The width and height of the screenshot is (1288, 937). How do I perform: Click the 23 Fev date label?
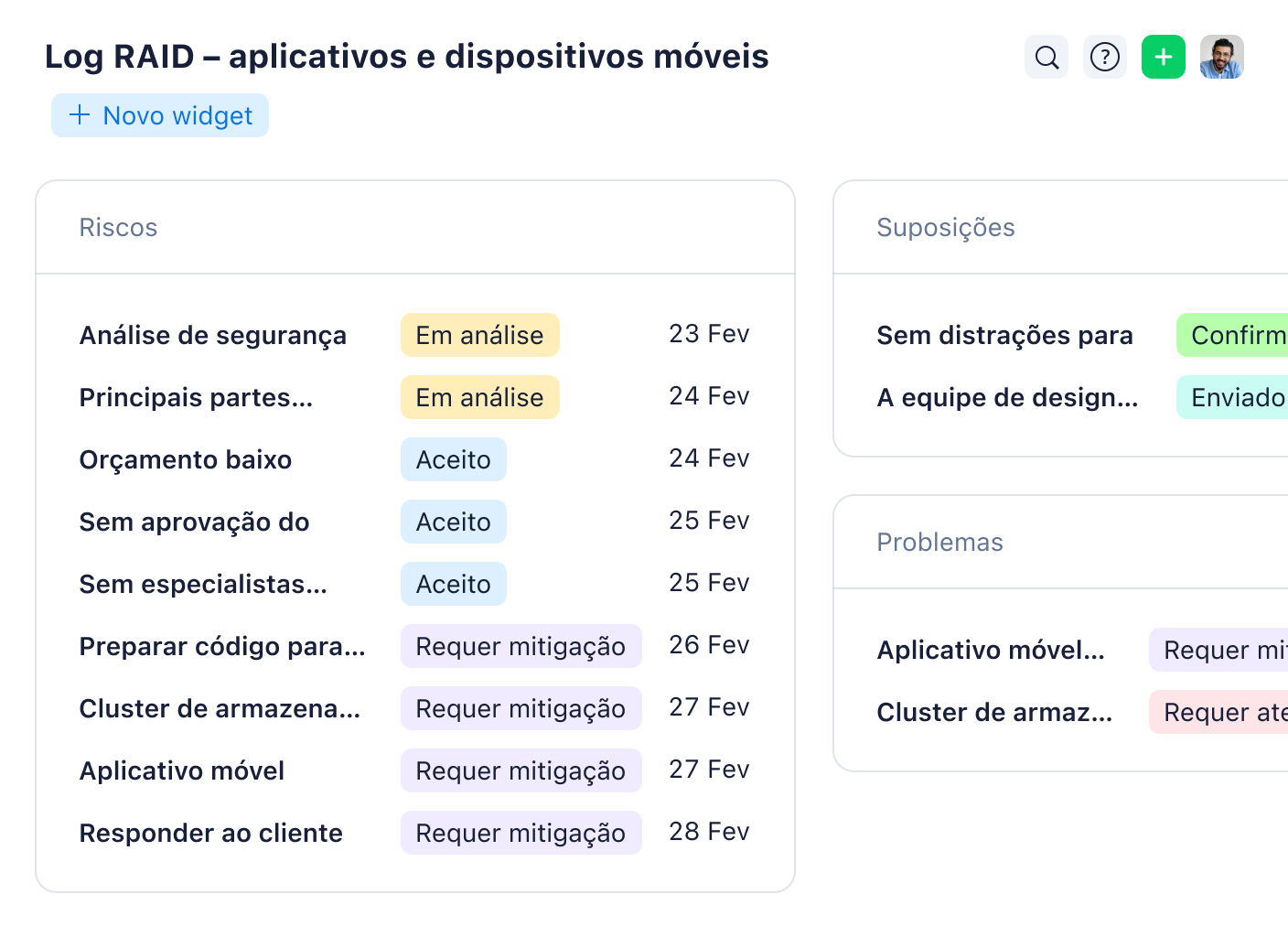pos(709,335)
